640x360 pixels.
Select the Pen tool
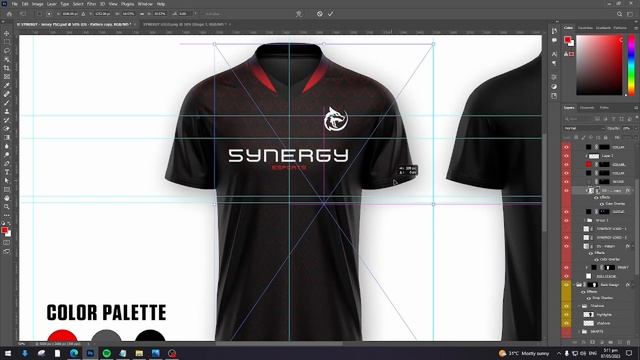[7, 163]
